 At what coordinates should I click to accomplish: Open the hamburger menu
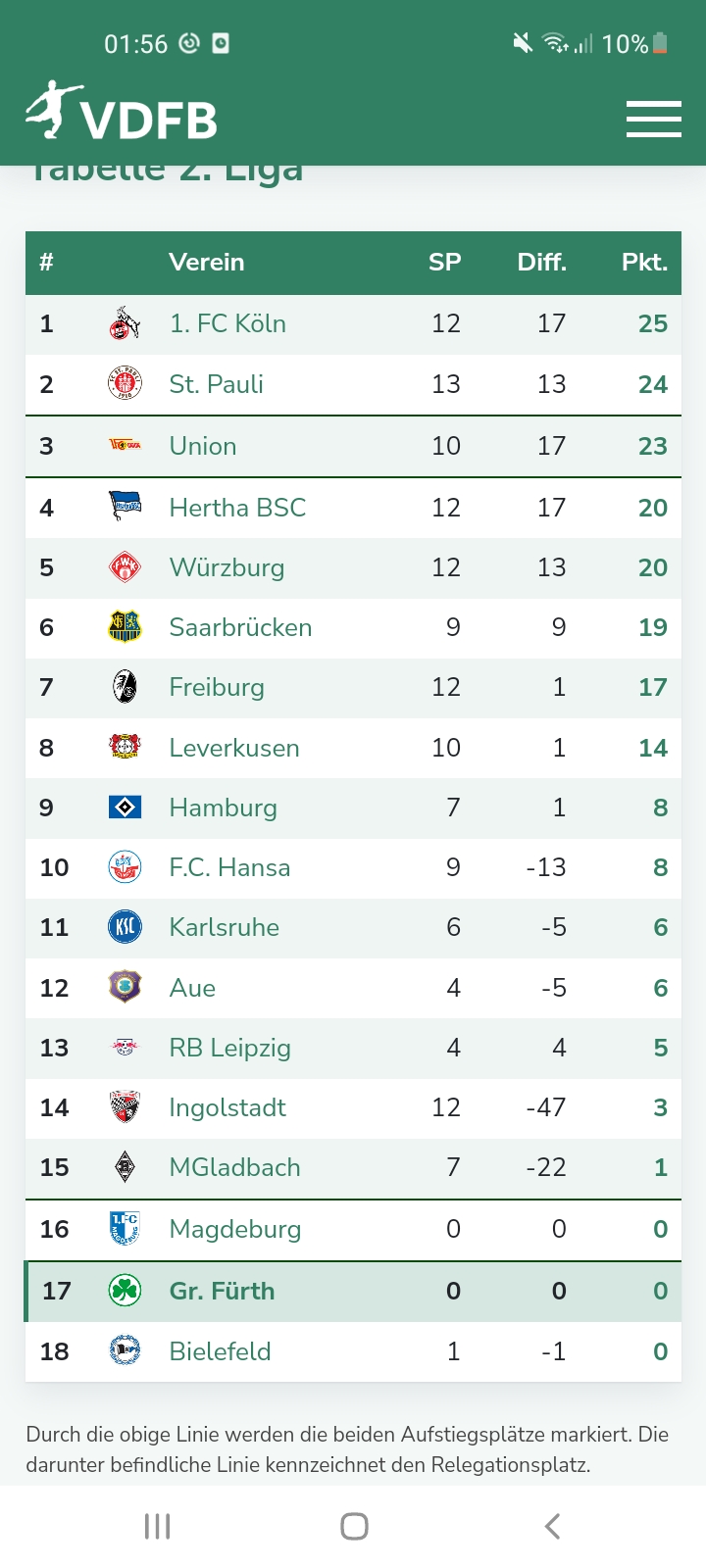654,119
